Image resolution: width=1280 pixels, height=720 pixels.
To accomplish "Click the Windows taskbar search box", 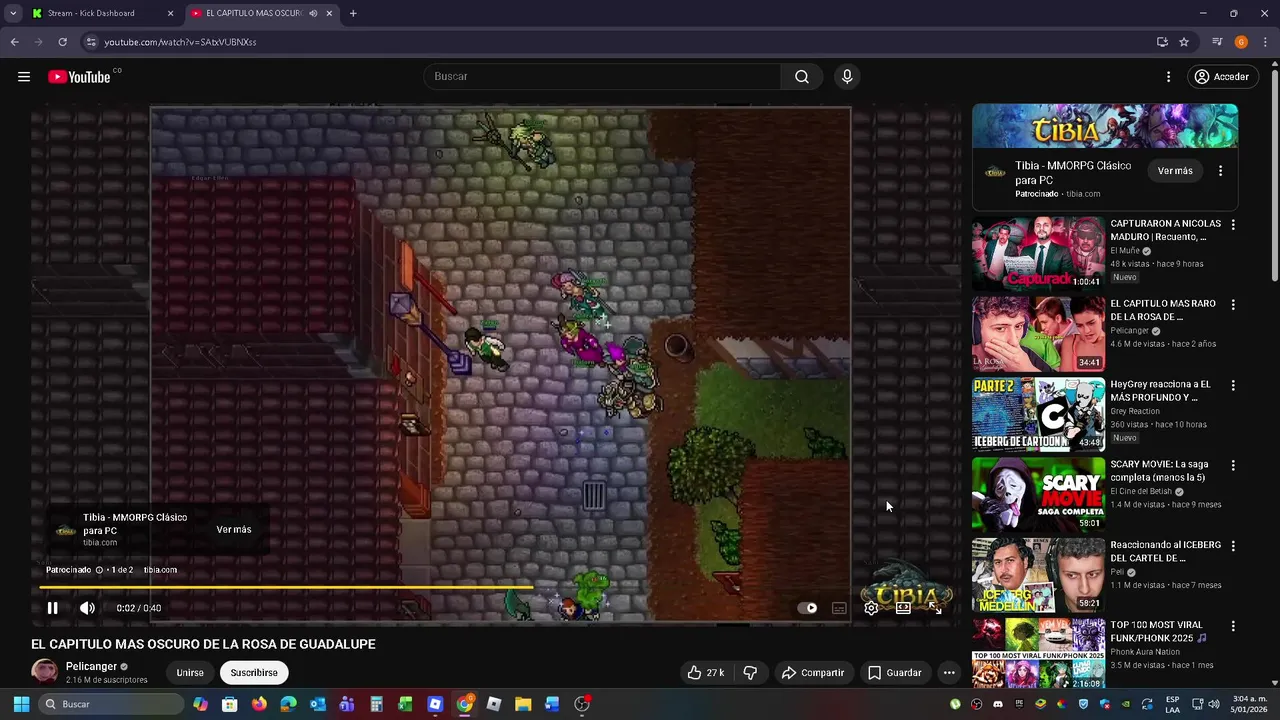I will pyautogui.click(x=111, y=704).
